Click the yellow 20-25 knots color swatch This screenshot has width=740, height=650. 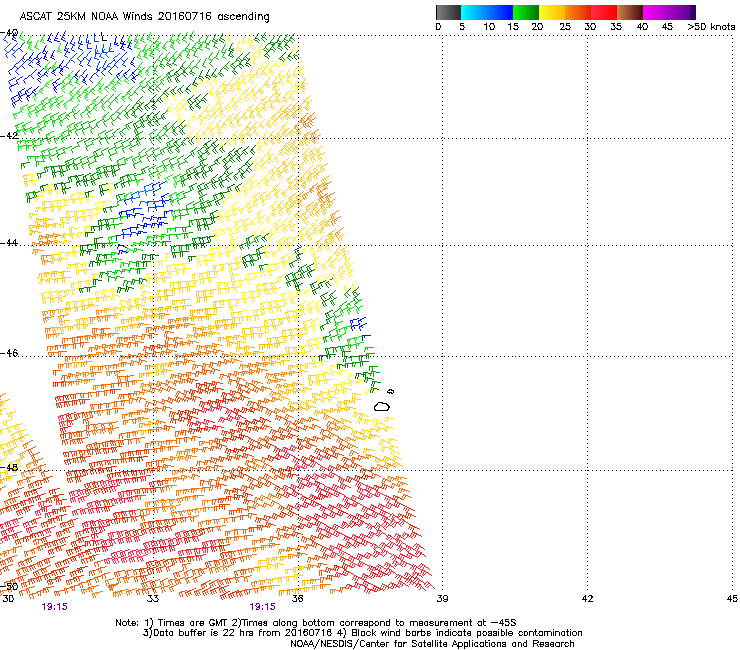click(552, 12)
